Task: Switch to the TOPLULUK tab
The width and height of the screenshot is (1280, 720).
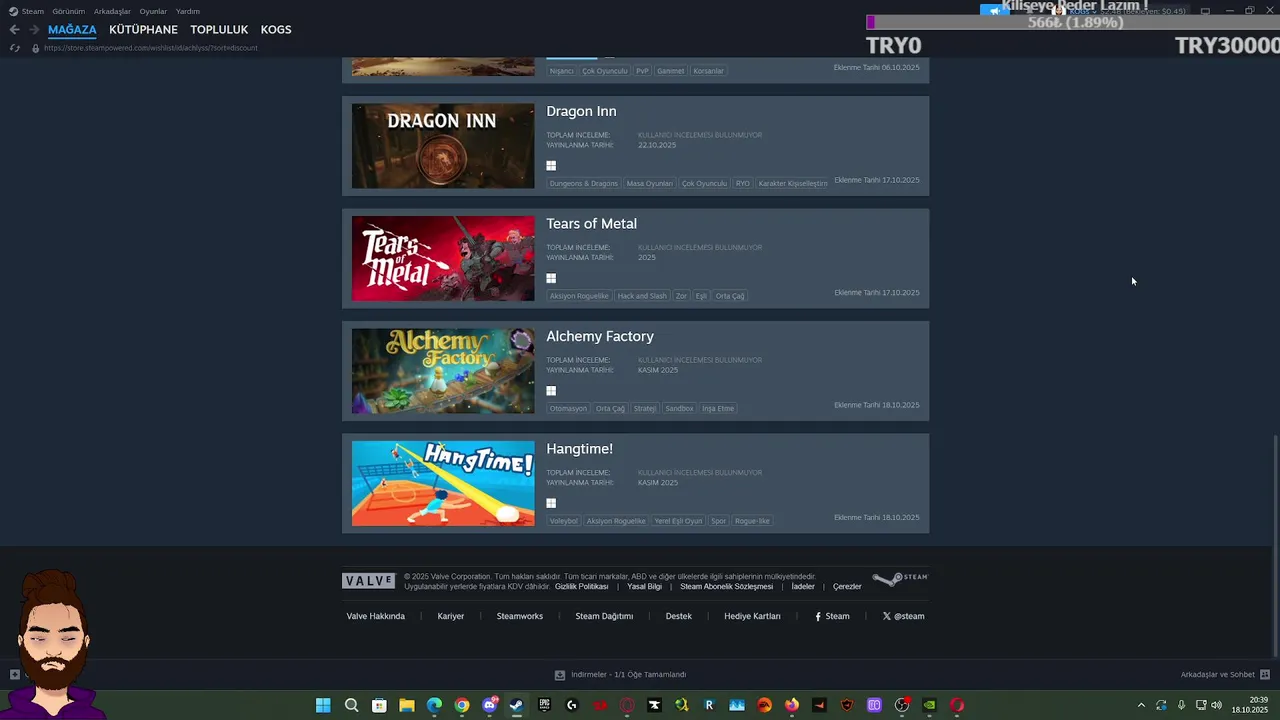Action: 219,30
